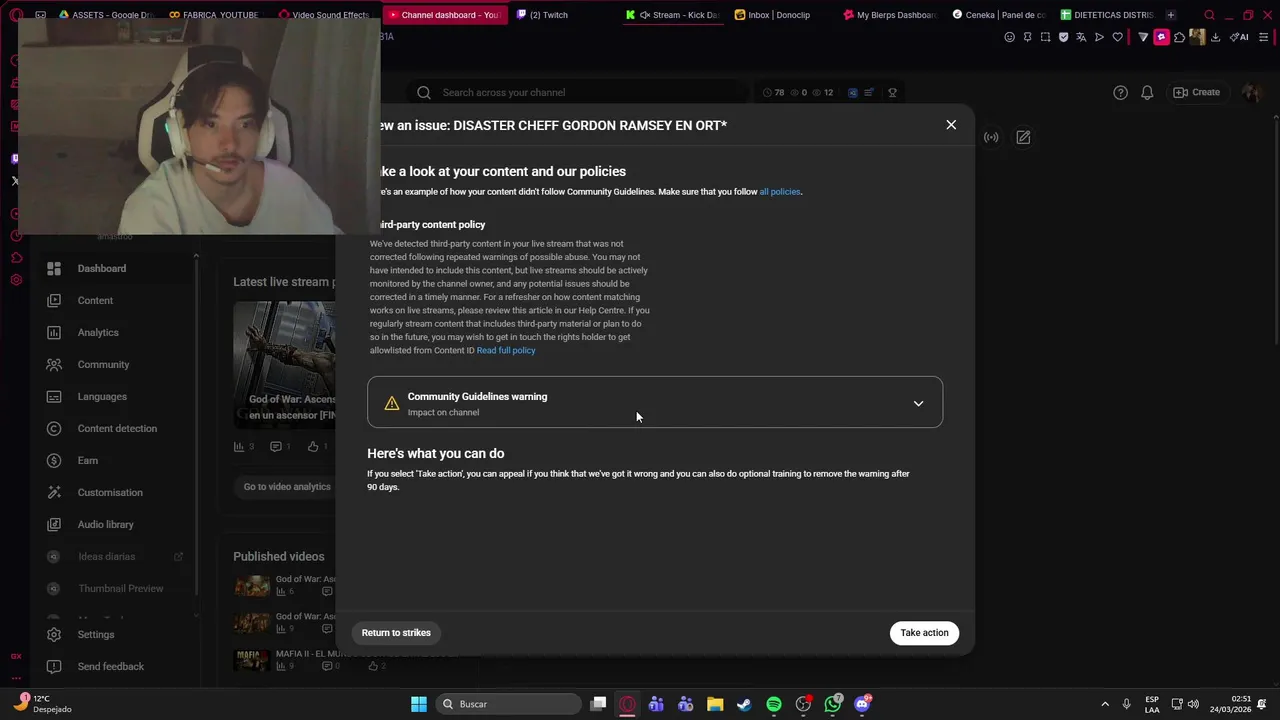Image resolution: width=1280 pixels, height=720 pixels.
Task: Click the YouTube Studio help icon
Action: [1120, 92]
